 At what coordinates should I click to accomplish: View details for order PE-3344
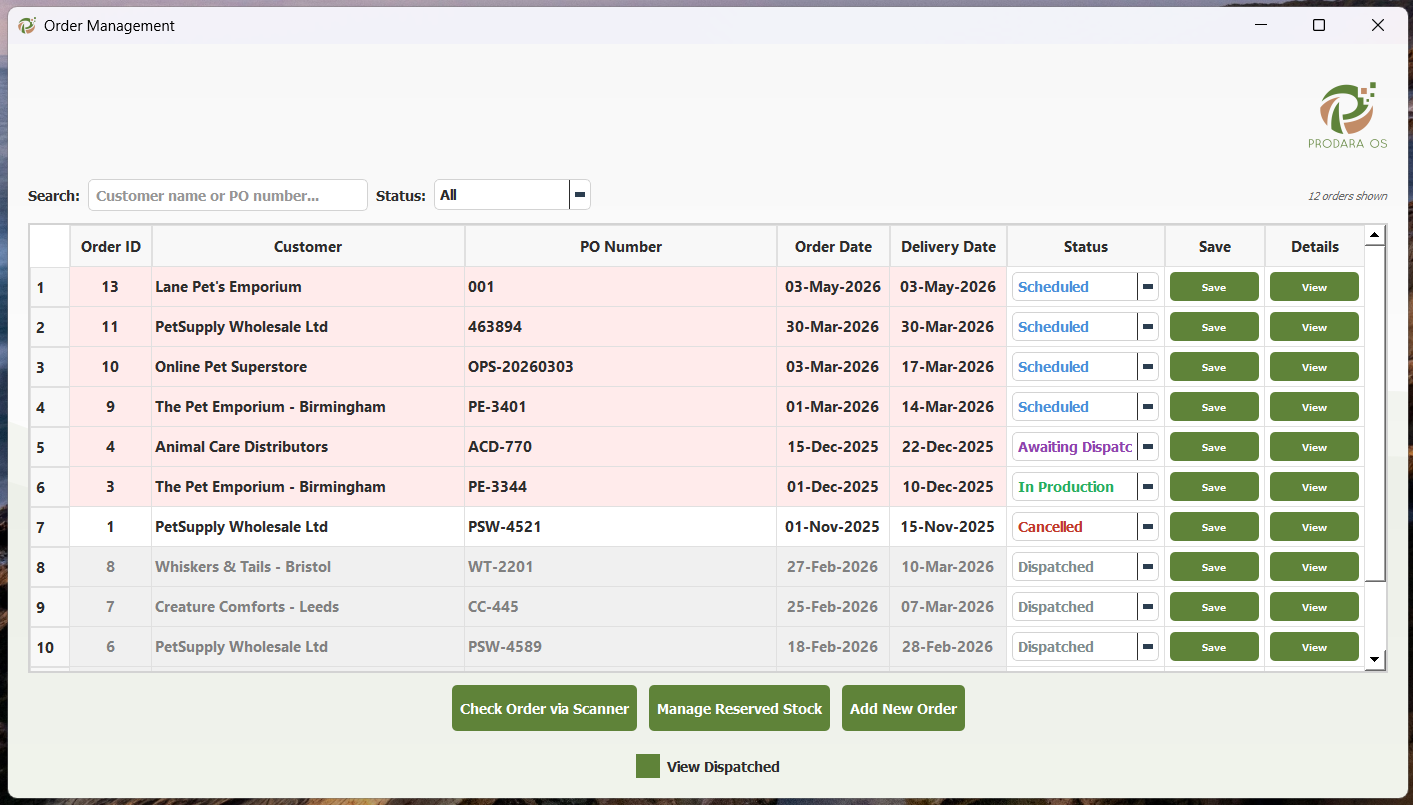pyautogui.click(x=1314, y=487)
